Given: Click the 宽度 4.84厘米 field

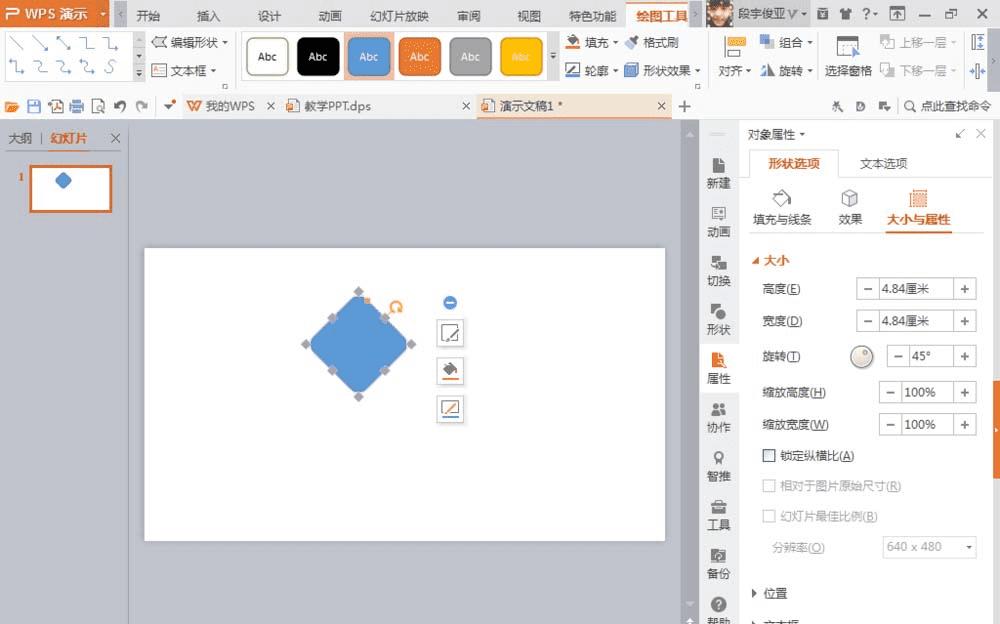Looking at the screenshot, I should (x=916, y=321).
